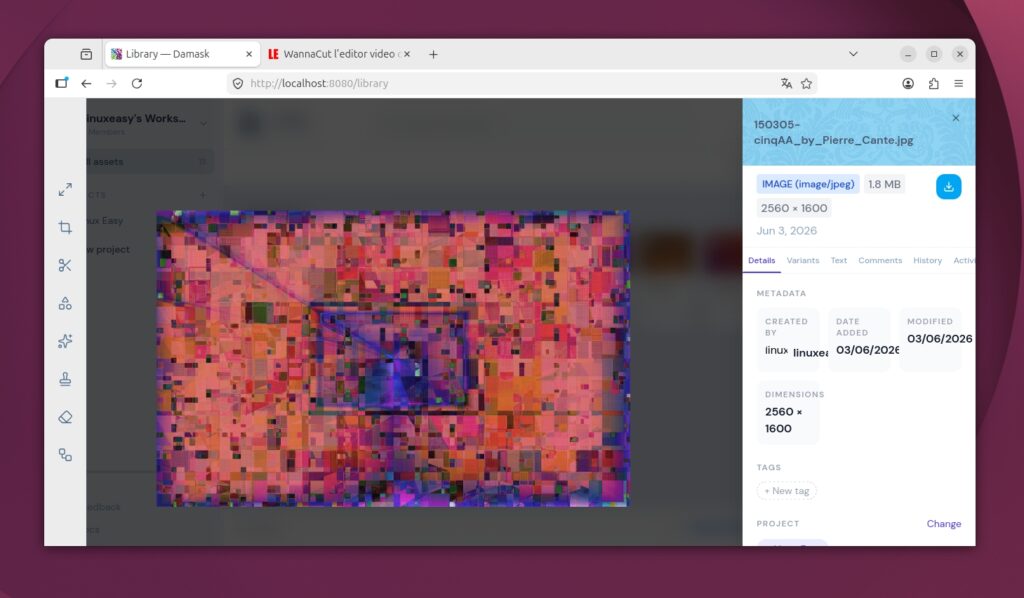Click the IMAGE (image/jpeg) badge
This screenshot has width=1024, height=598.
pos(808,184)
